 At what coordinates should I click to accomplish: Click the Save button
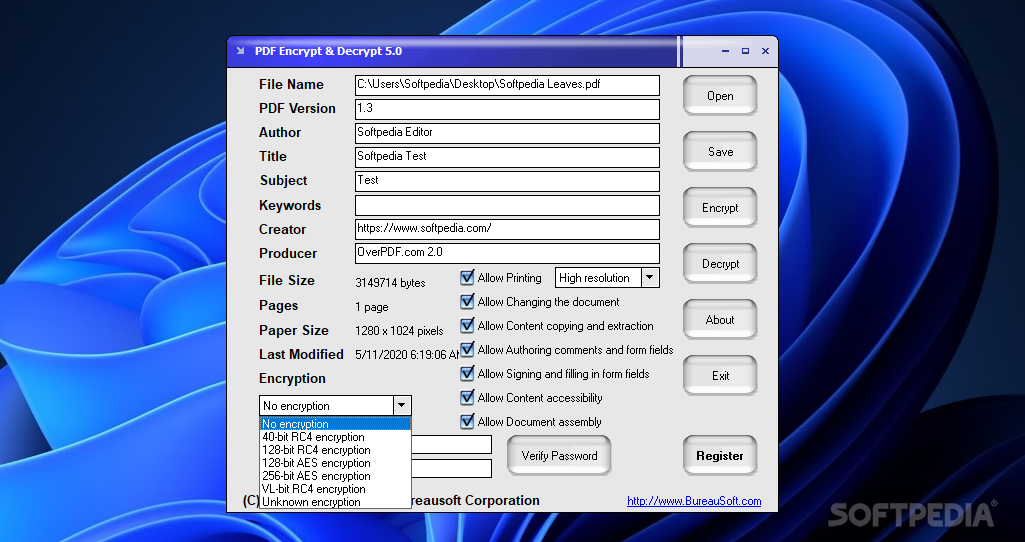720,152
